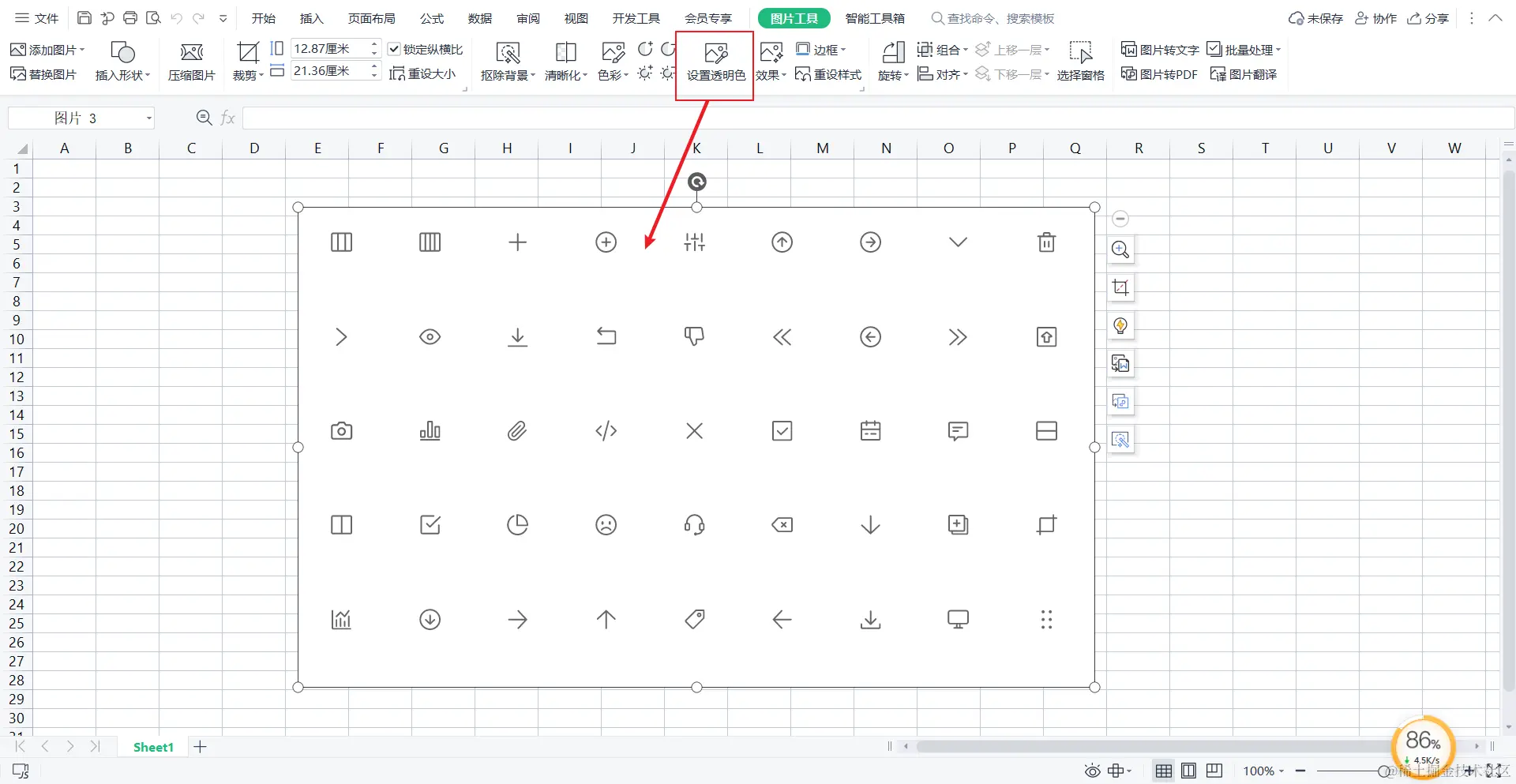Switch to Page Break Preview in the status bar
1516x784 pixels.
tap(1214, 771)
